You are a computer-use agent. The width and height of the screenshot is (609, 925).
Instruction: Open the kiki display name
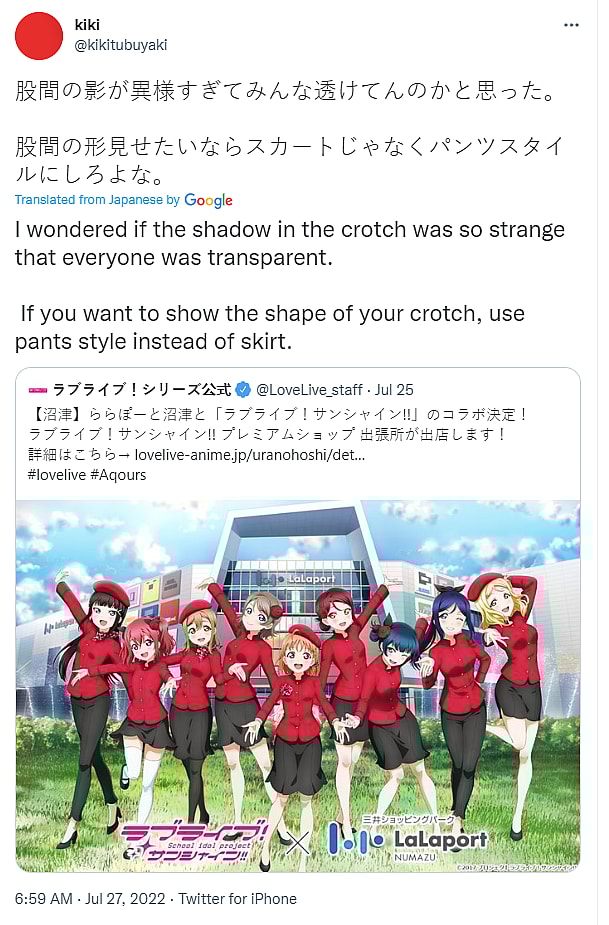click(87, 25)
